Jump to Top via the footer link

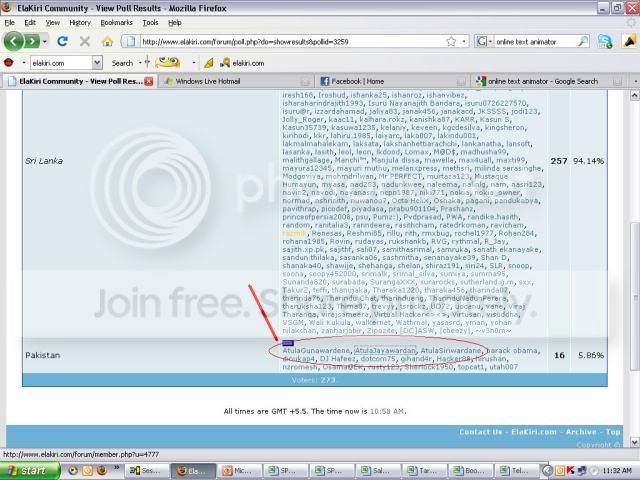(613, 432)
